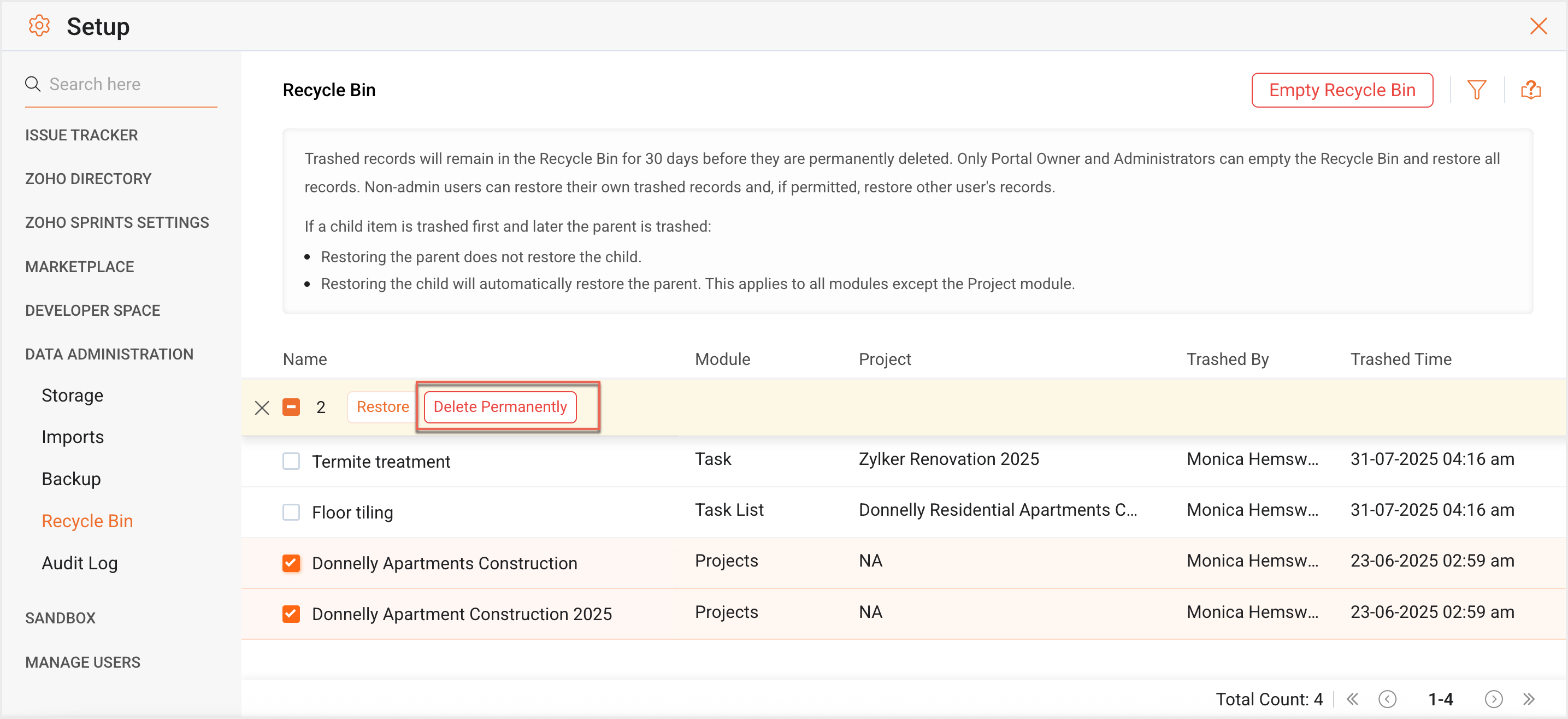Open the Storage menu item
The height and width of the screenshot is (719, 1568).
(72, 395)
